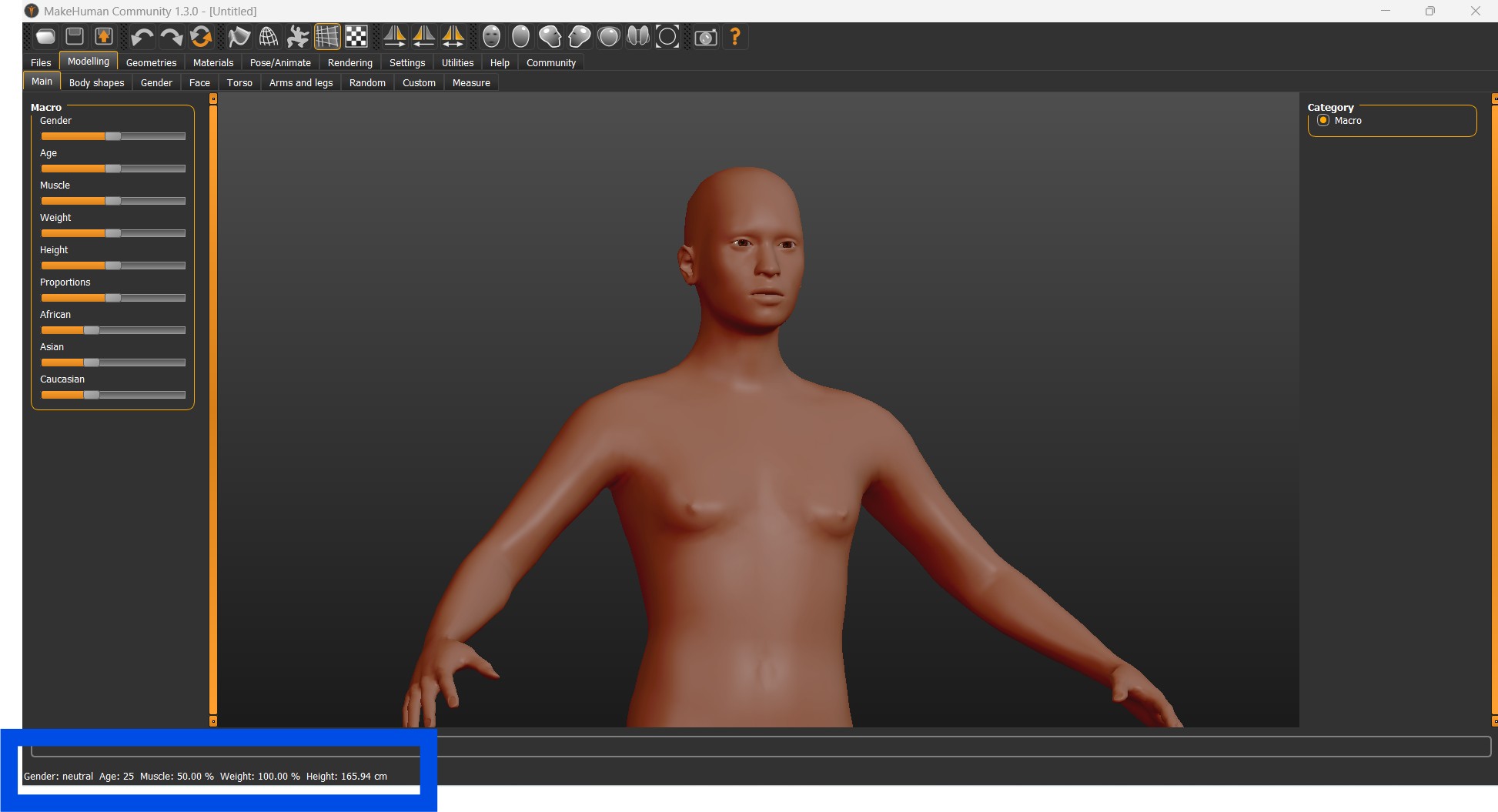Screen dimensions: 1498x812
Task: Click the Load file toolbar icon
Action: [x=45, y=36]
